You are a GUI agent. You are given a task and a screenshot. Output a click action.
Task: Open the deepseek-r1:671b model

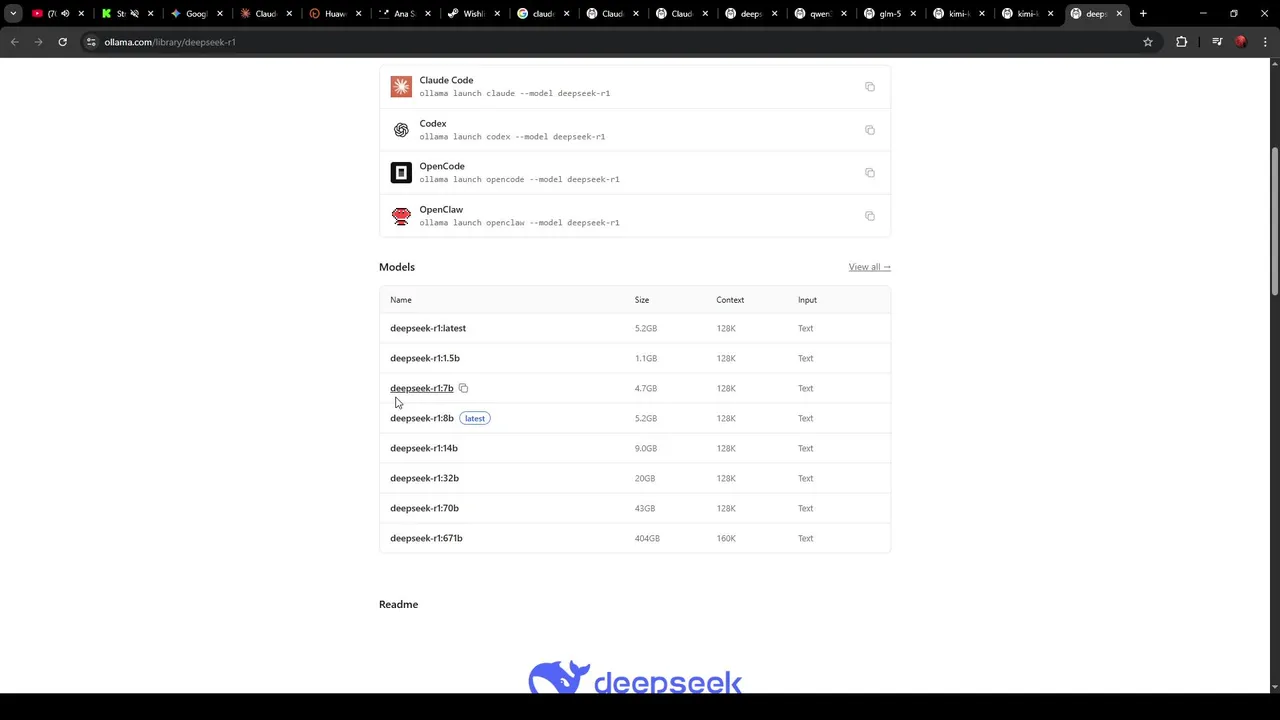(426, 538)
